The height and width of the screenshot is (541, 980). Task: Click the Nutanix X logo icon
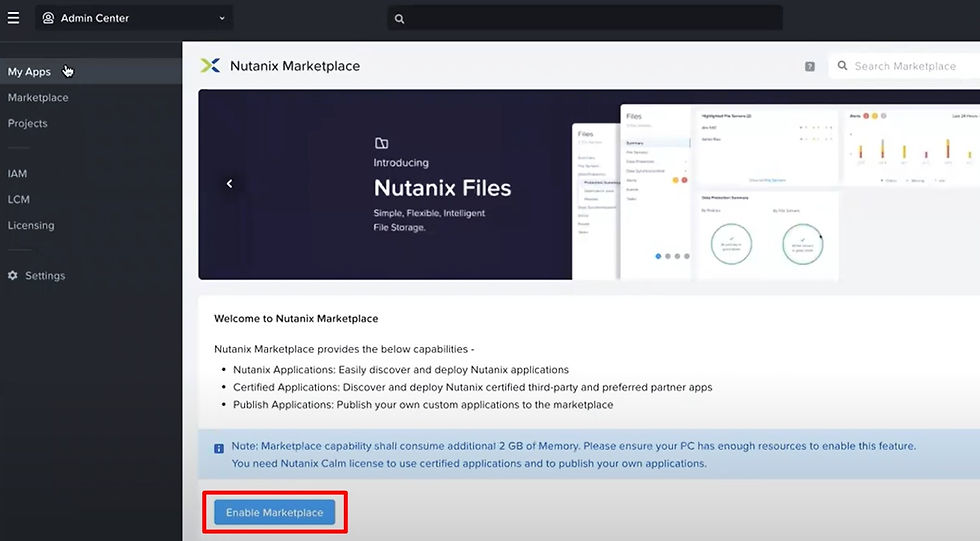(x=210, y=66)
